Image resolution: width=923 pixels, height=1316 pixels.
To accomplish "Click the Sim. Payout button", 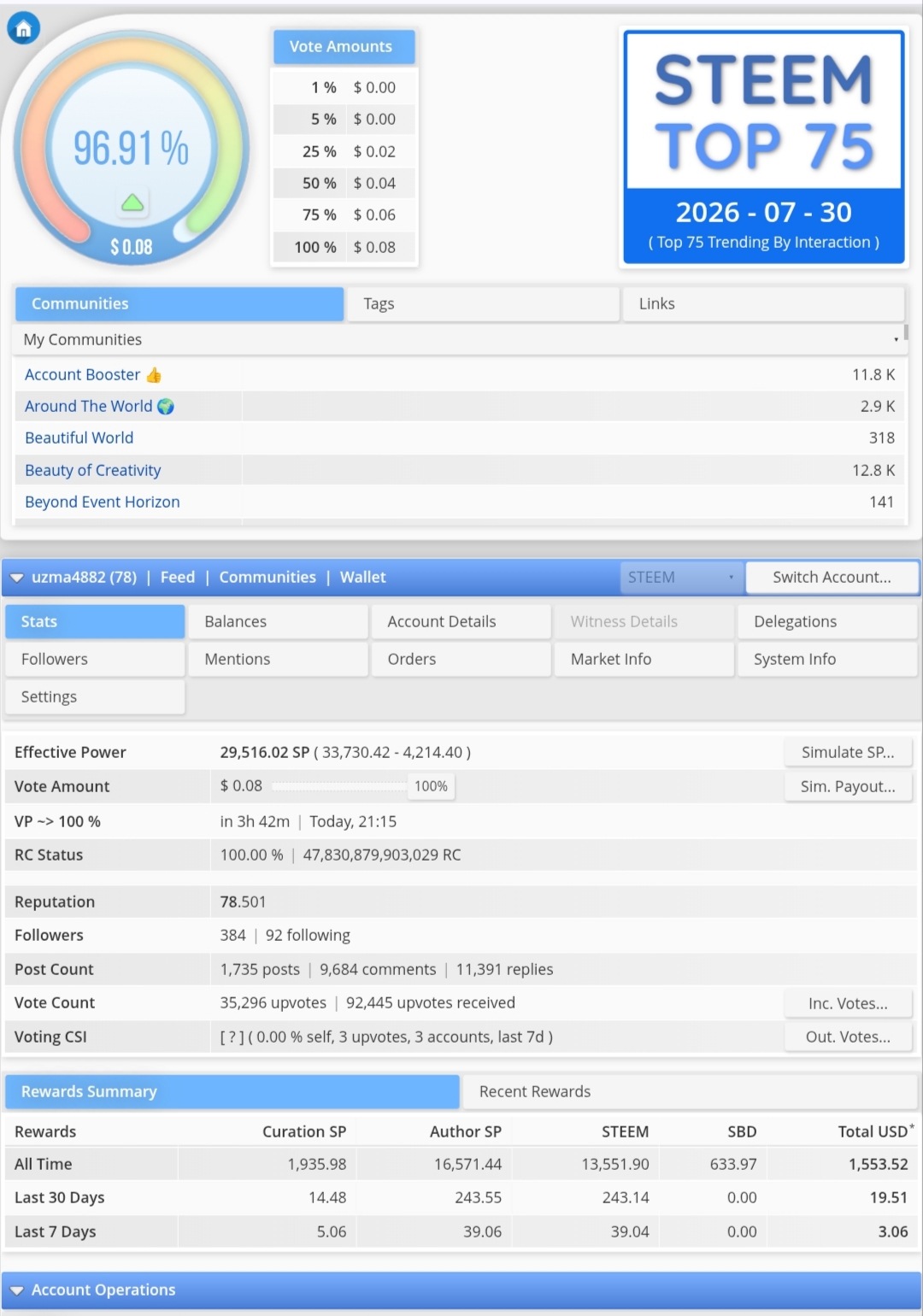I will [x=848, y=787].
